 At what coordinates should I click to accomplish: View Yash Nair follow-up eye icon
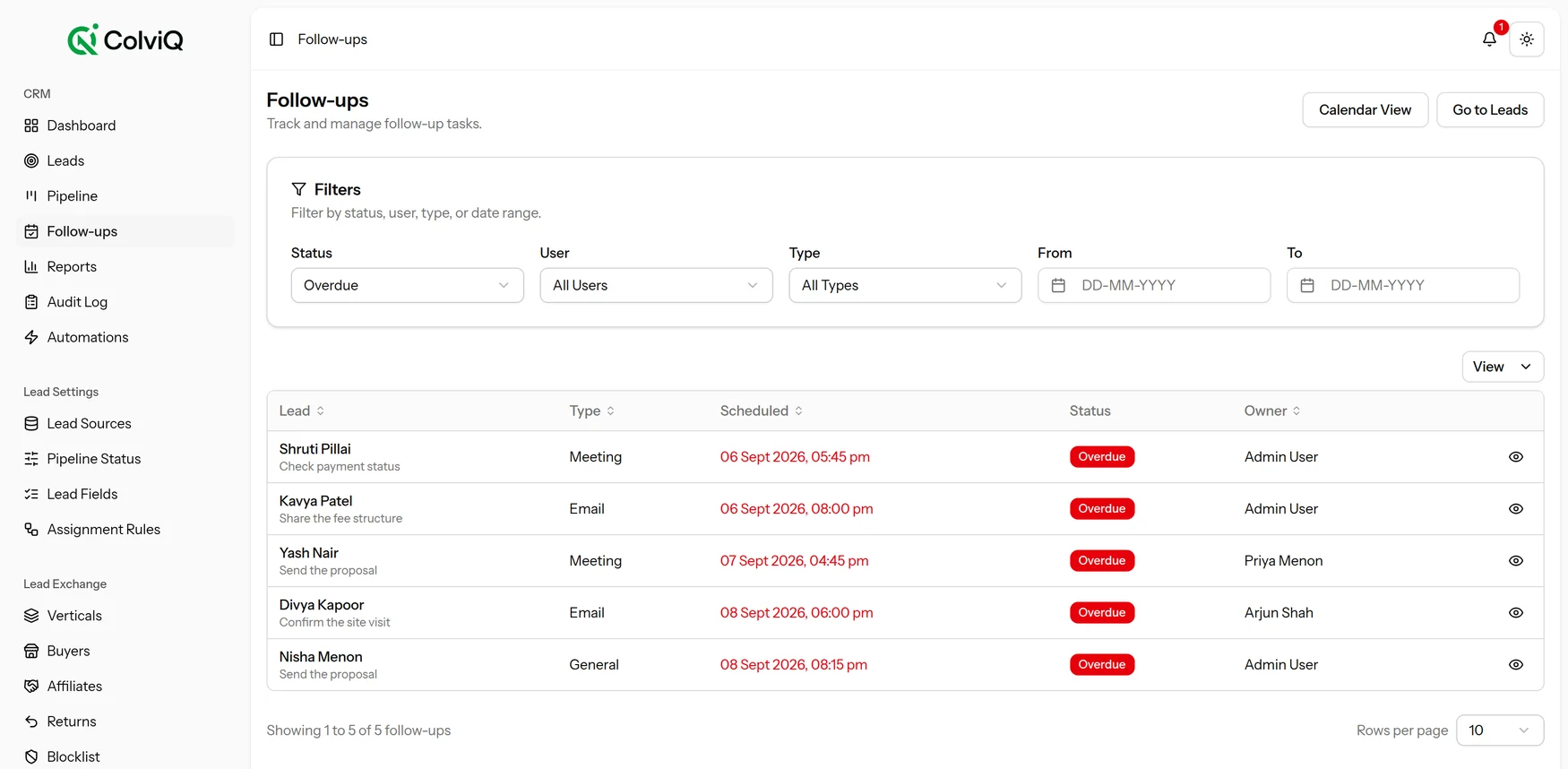pyautogui.click(x=1516, y=561)
